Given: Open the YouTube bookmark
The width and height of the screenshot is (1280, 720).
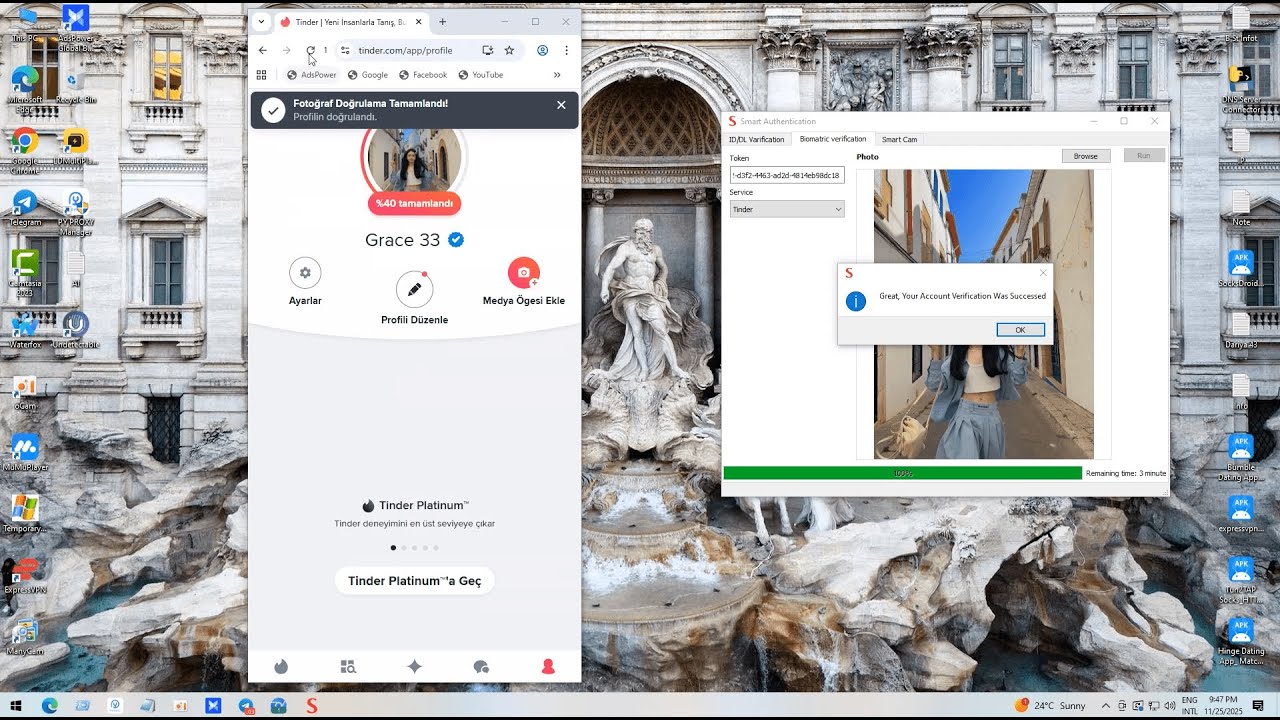Looking at the screenshot, I should [x=481, y=75].
